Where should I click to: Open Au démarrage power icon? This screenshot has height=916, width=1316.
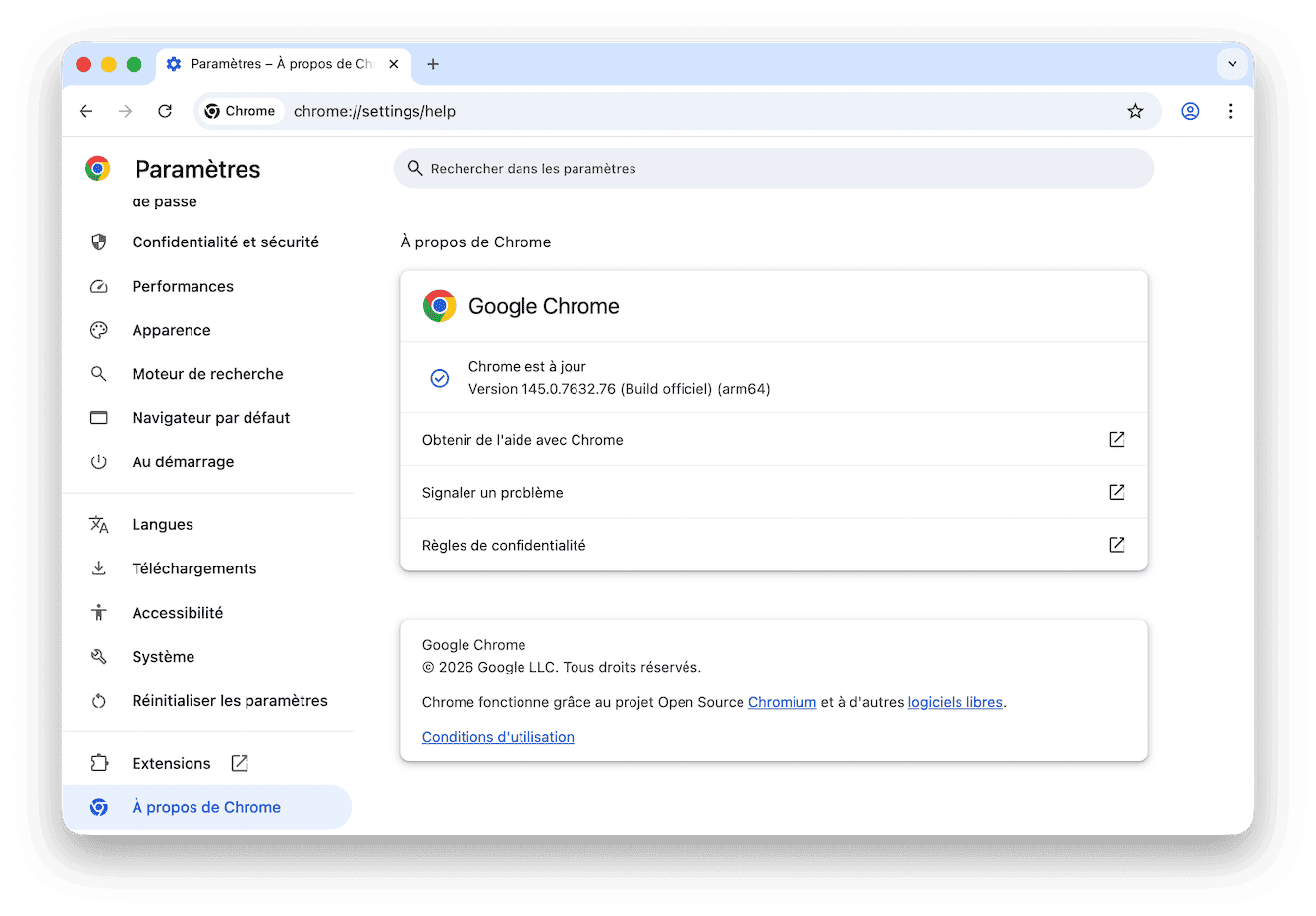[x=99, y=461]
